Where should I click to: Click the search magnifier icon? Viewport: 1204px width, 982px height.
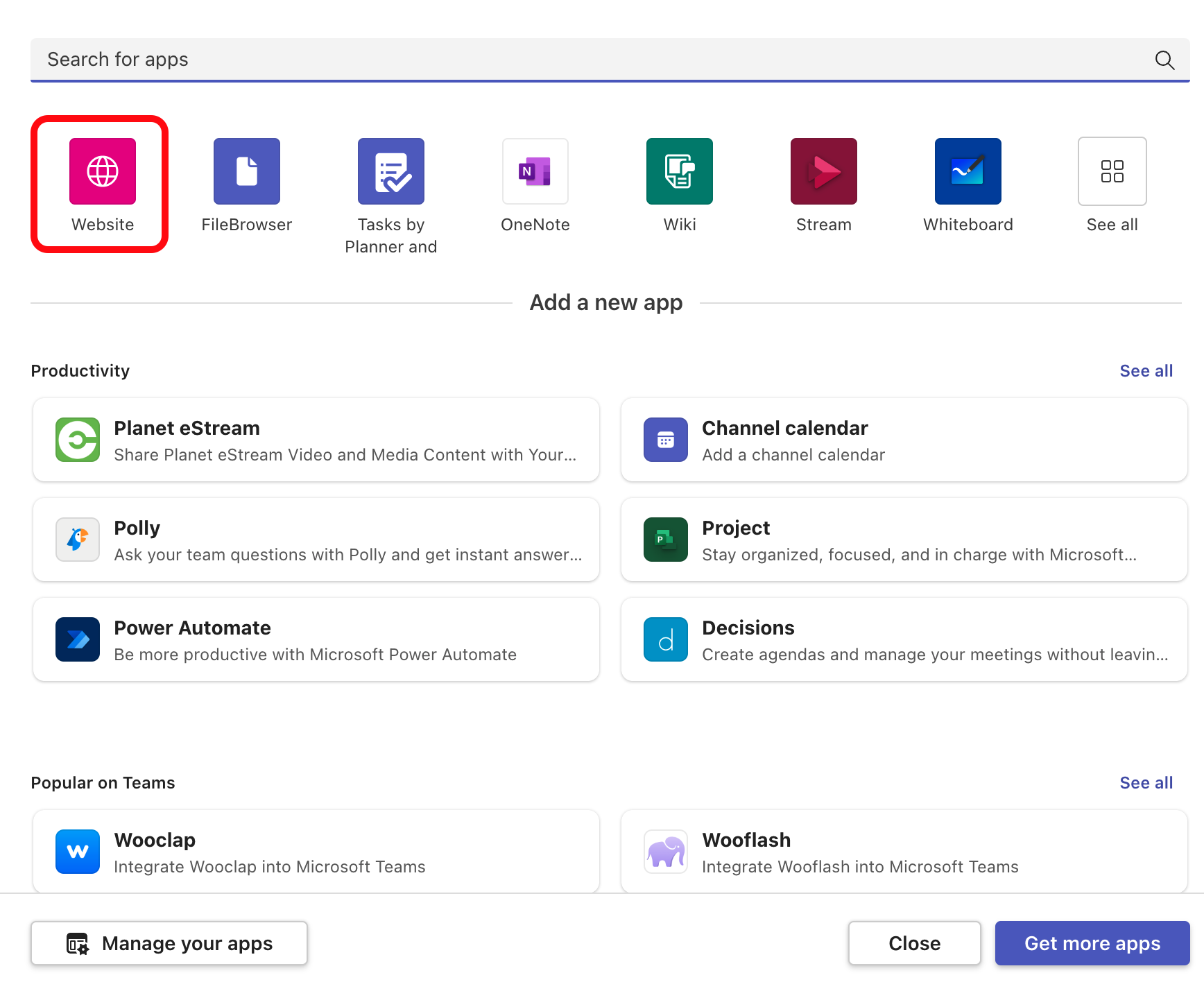tap(1164, 60)
